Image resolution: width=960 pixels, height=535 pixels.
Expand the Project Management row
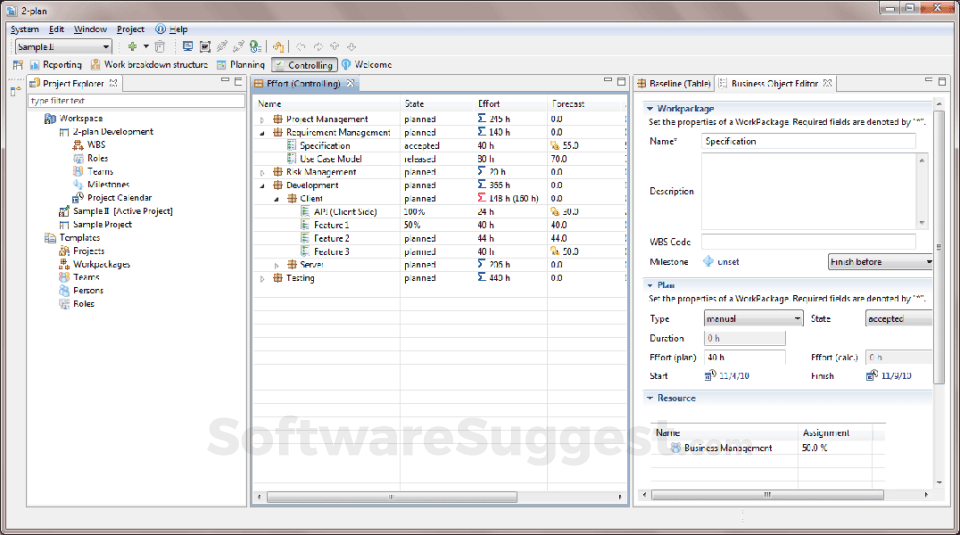[x=262, y=119]
